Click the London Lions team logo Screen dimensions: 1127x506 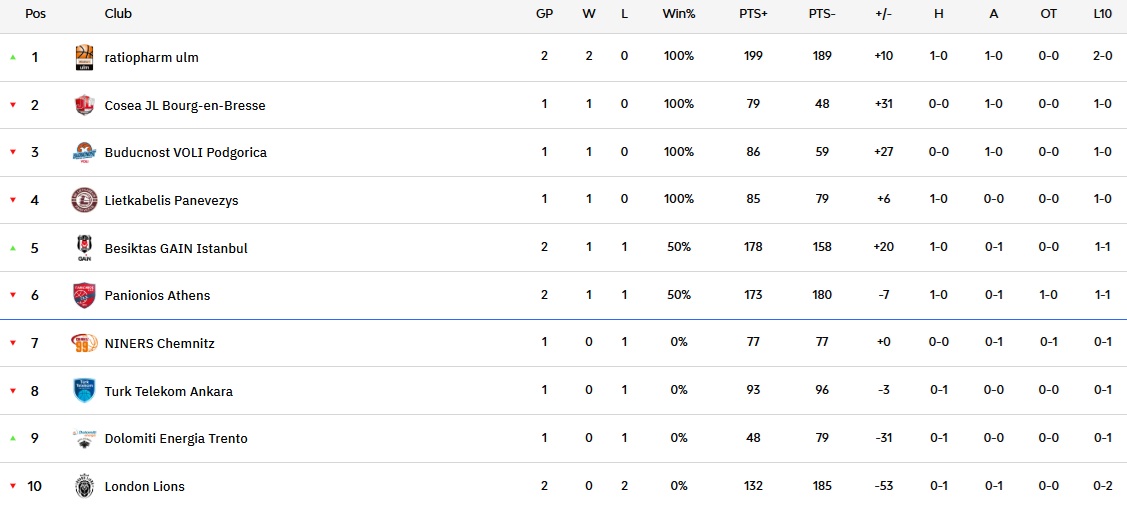tap(84, 486)
